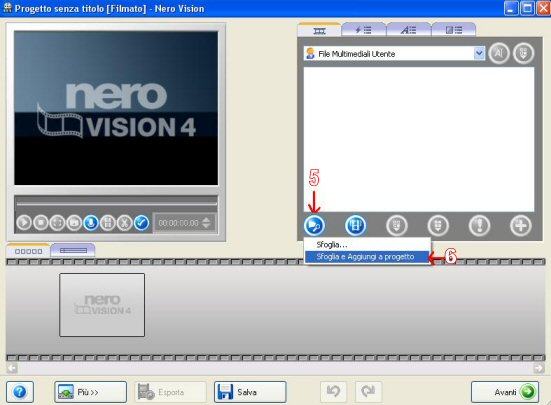
Task: Click the blue microphone record narration icon
Action: click(91, 223)
